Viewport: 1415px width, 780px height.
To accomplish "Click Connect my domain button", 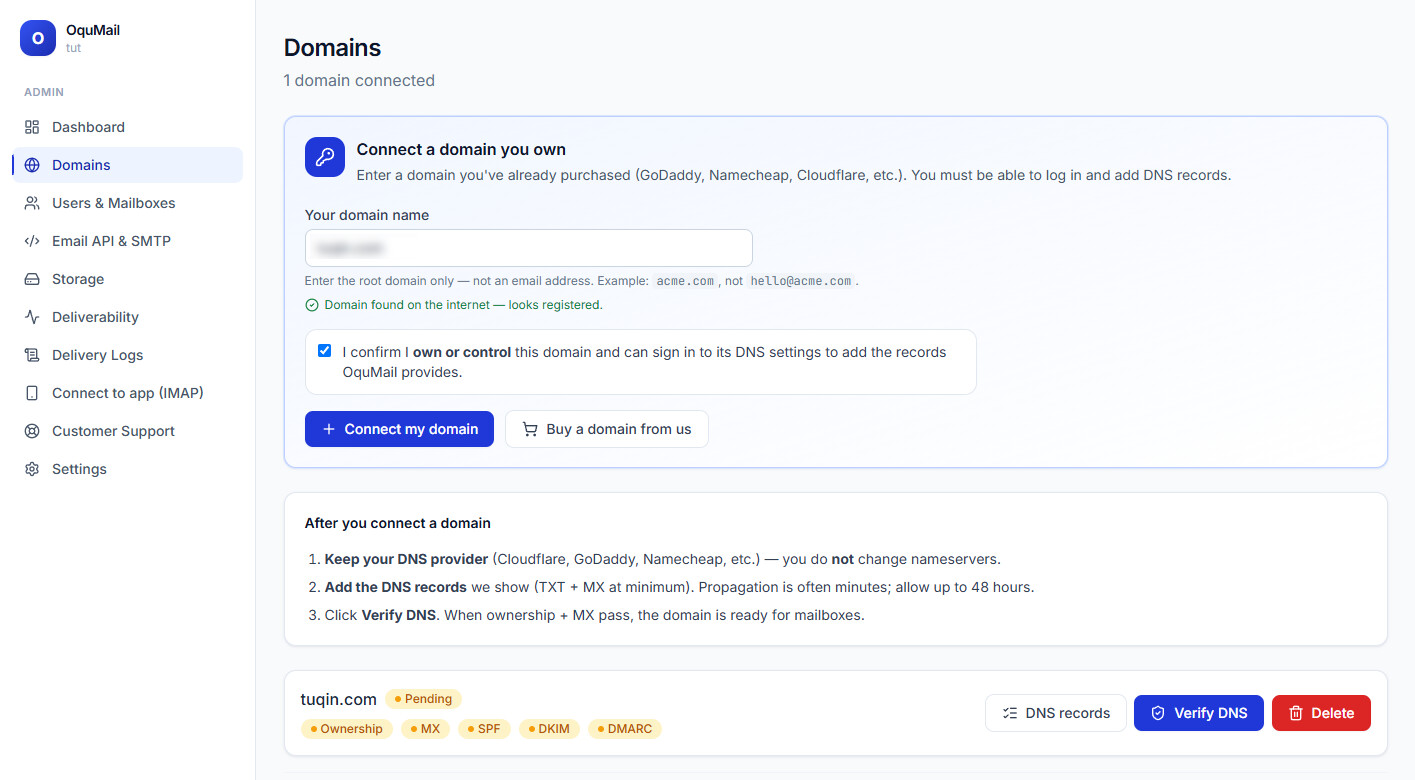I will point(399,429).
